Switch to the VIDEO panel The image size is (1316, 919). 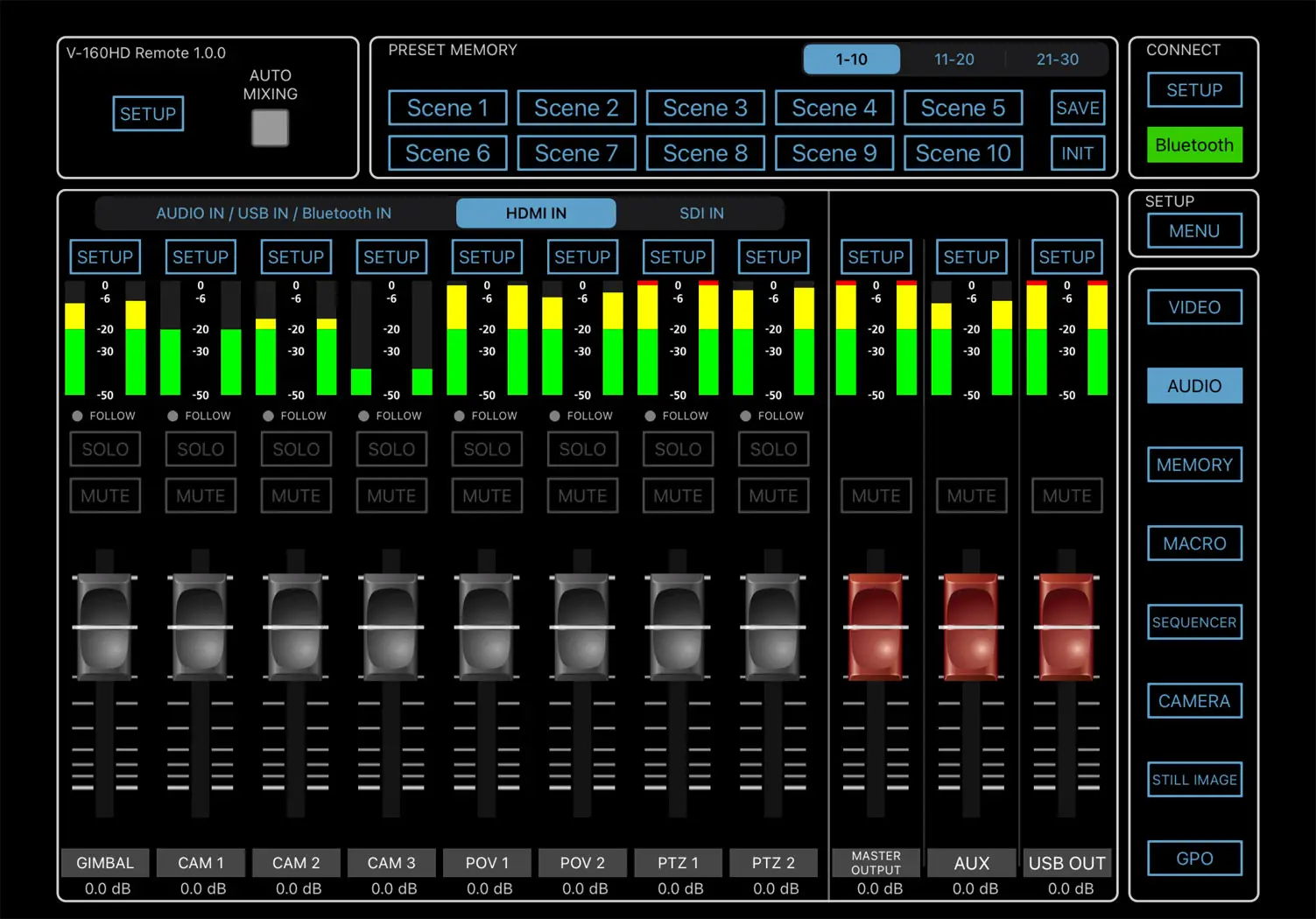(x=1194, y=307)
